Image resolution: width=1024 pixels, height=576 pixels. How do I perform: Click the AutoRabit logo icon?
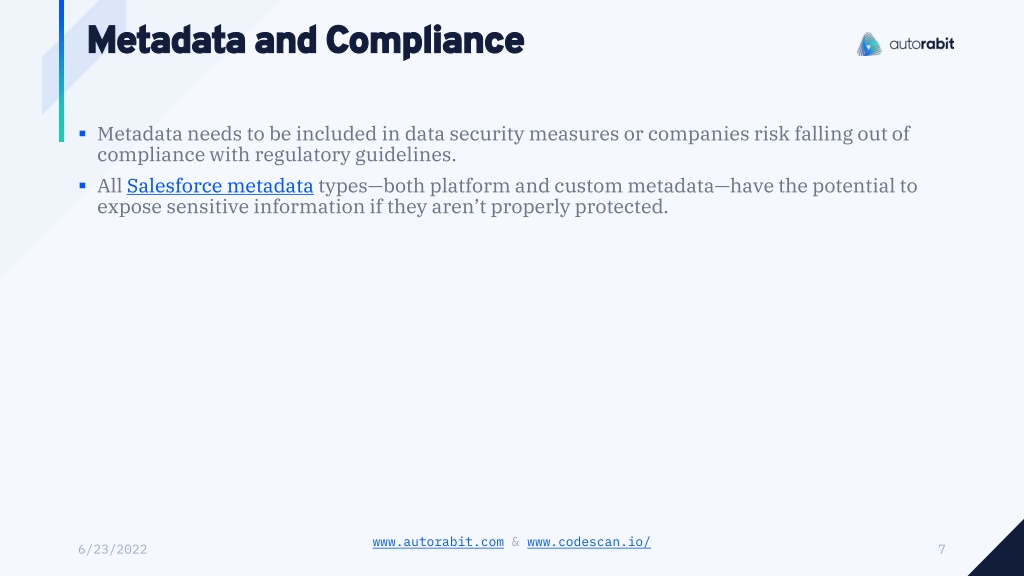(869, 44)
